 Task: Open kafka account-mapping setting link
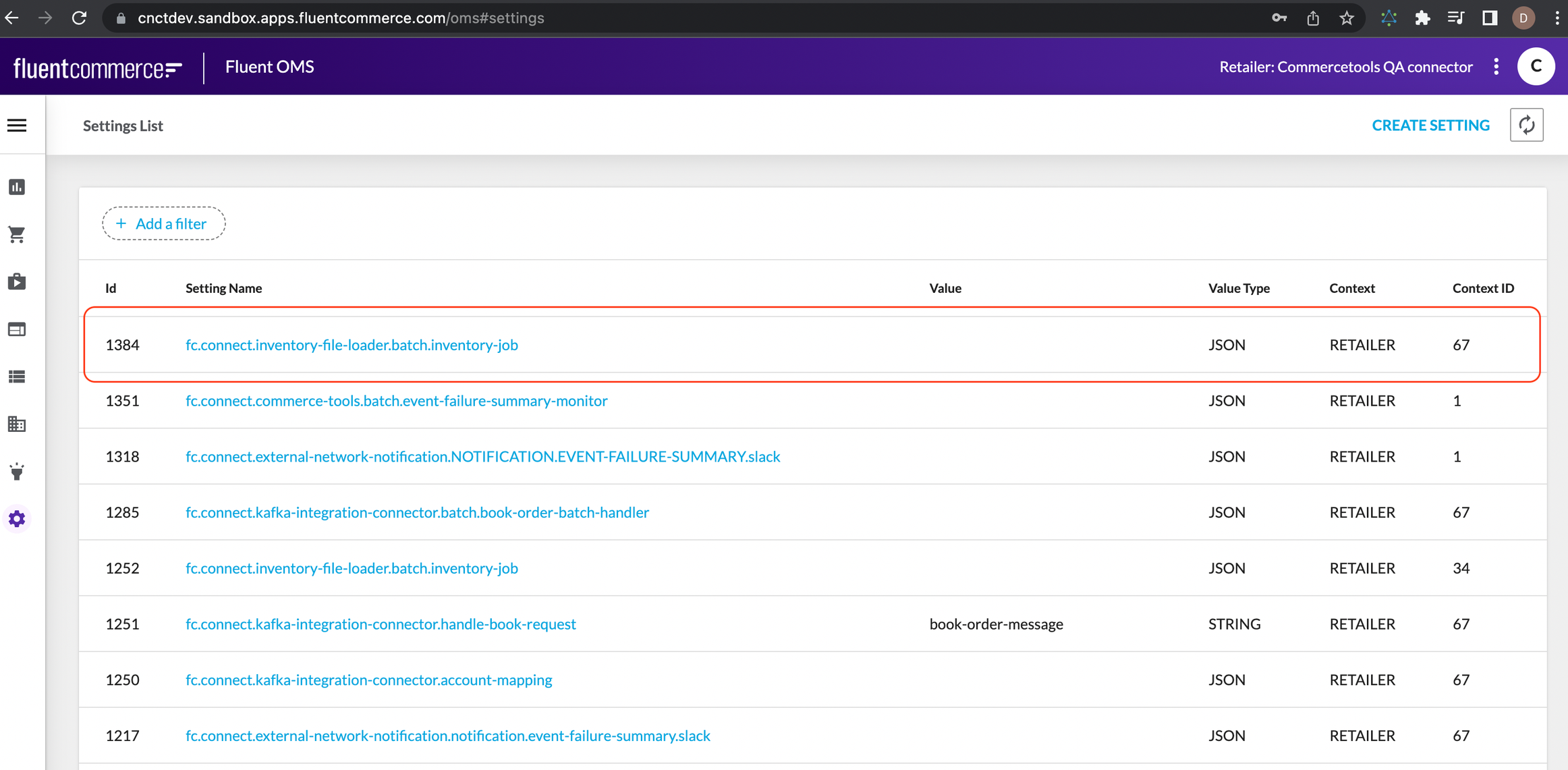click(368, 680)
